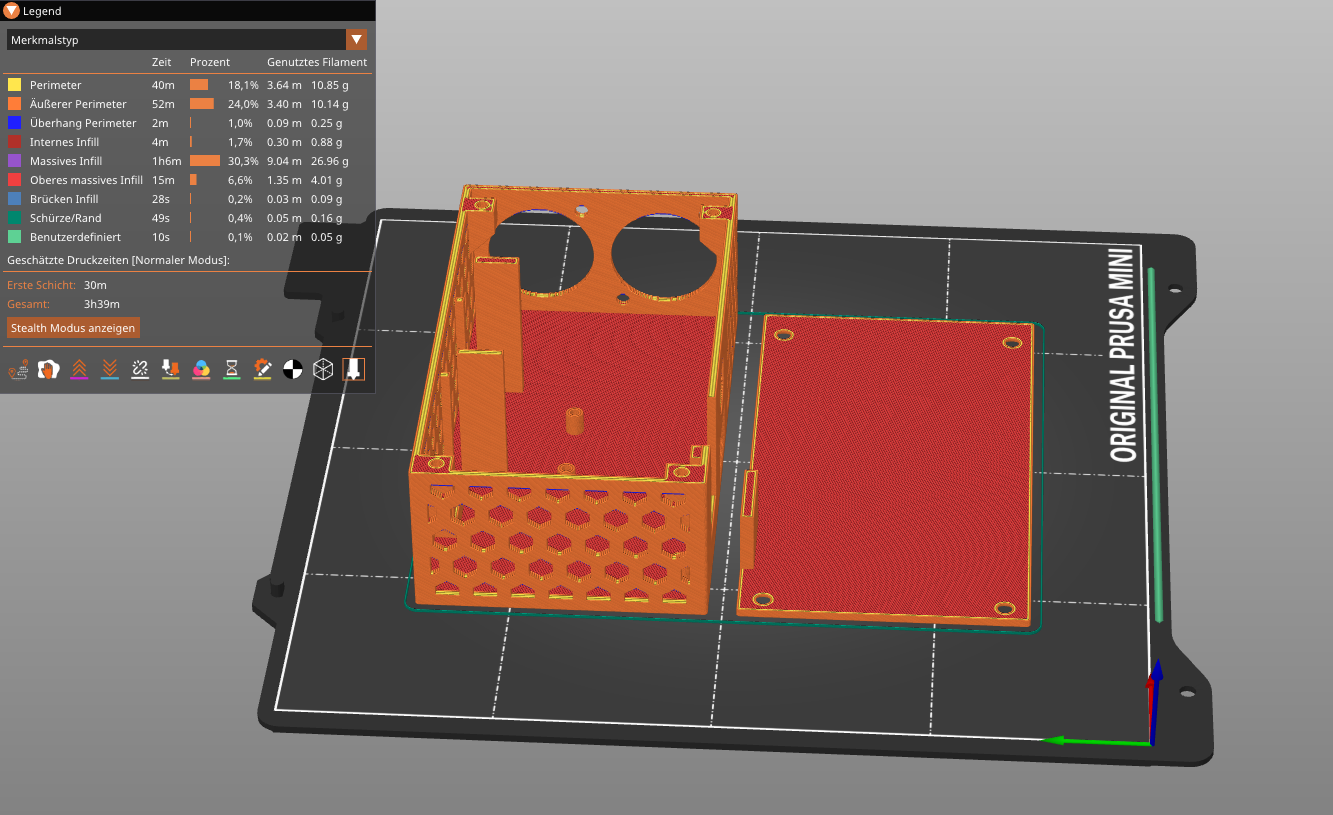Viewport: 1333px width, 815px height.
Task: Toggle tool changes marker icon
Action: 170,369
